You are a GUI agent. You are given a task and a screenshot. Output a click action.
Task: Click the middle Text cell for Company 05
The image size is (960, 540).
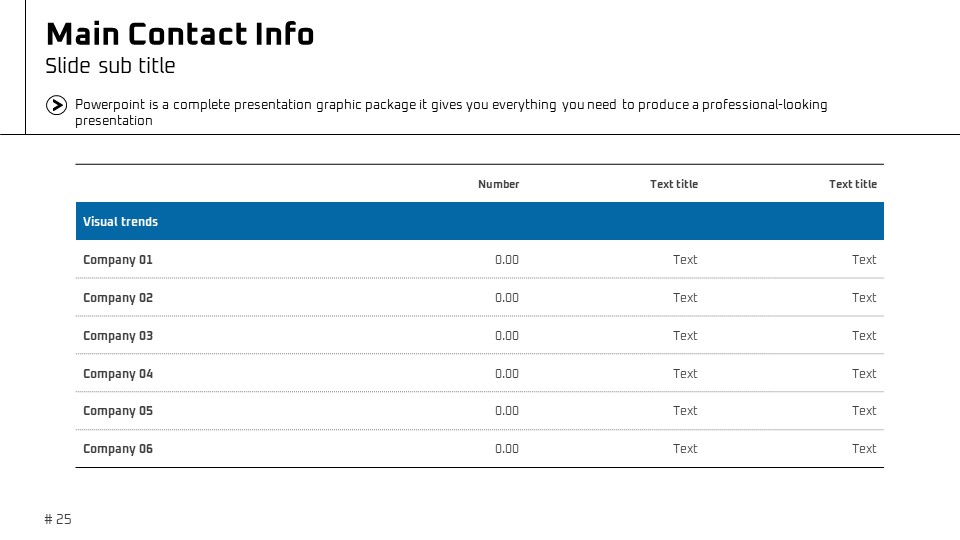[685, 411]
